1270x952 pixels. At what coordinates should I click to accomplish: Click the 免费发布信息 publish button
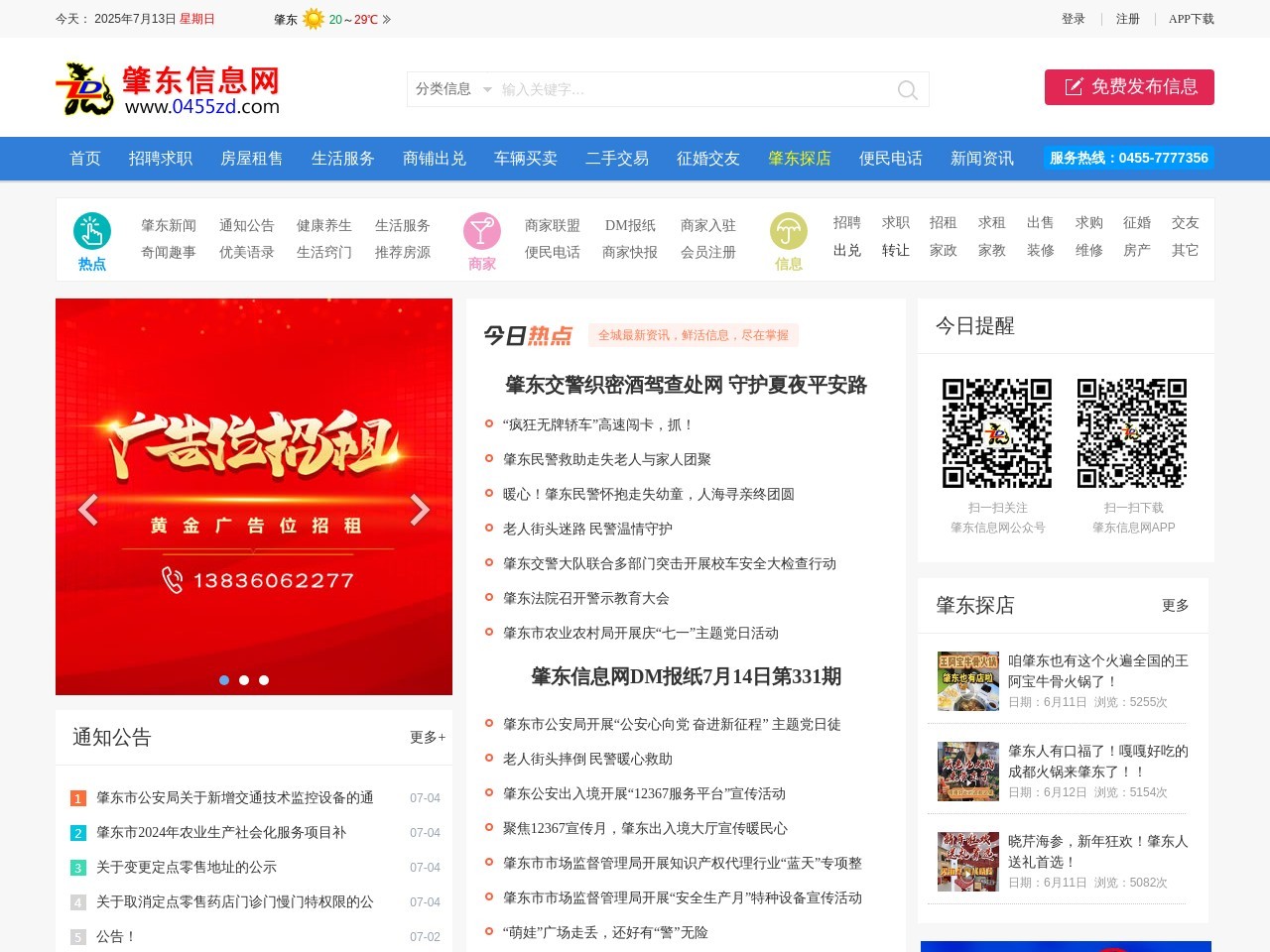[x=1129, y=87]
